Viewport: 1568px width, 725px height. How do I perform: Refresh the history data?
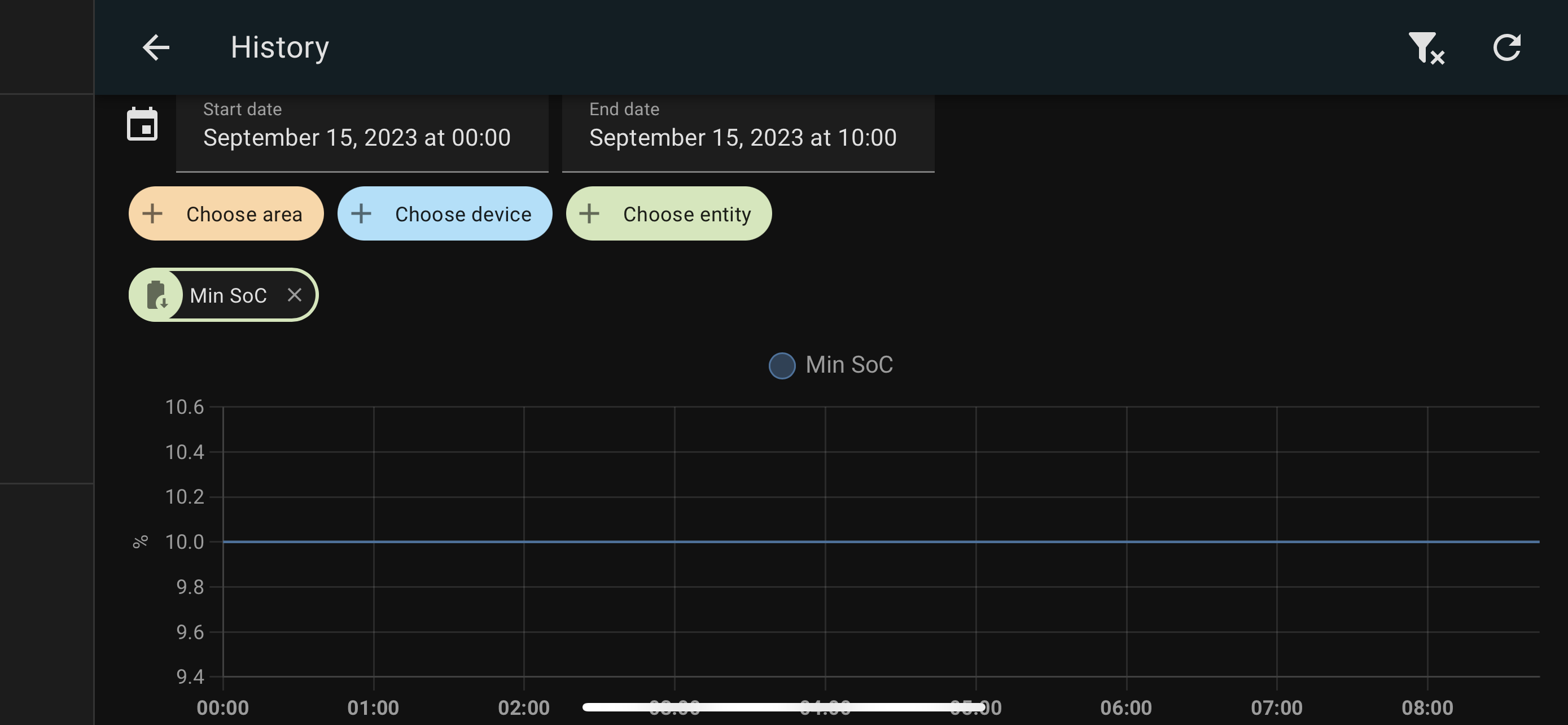click(1508, 47)
